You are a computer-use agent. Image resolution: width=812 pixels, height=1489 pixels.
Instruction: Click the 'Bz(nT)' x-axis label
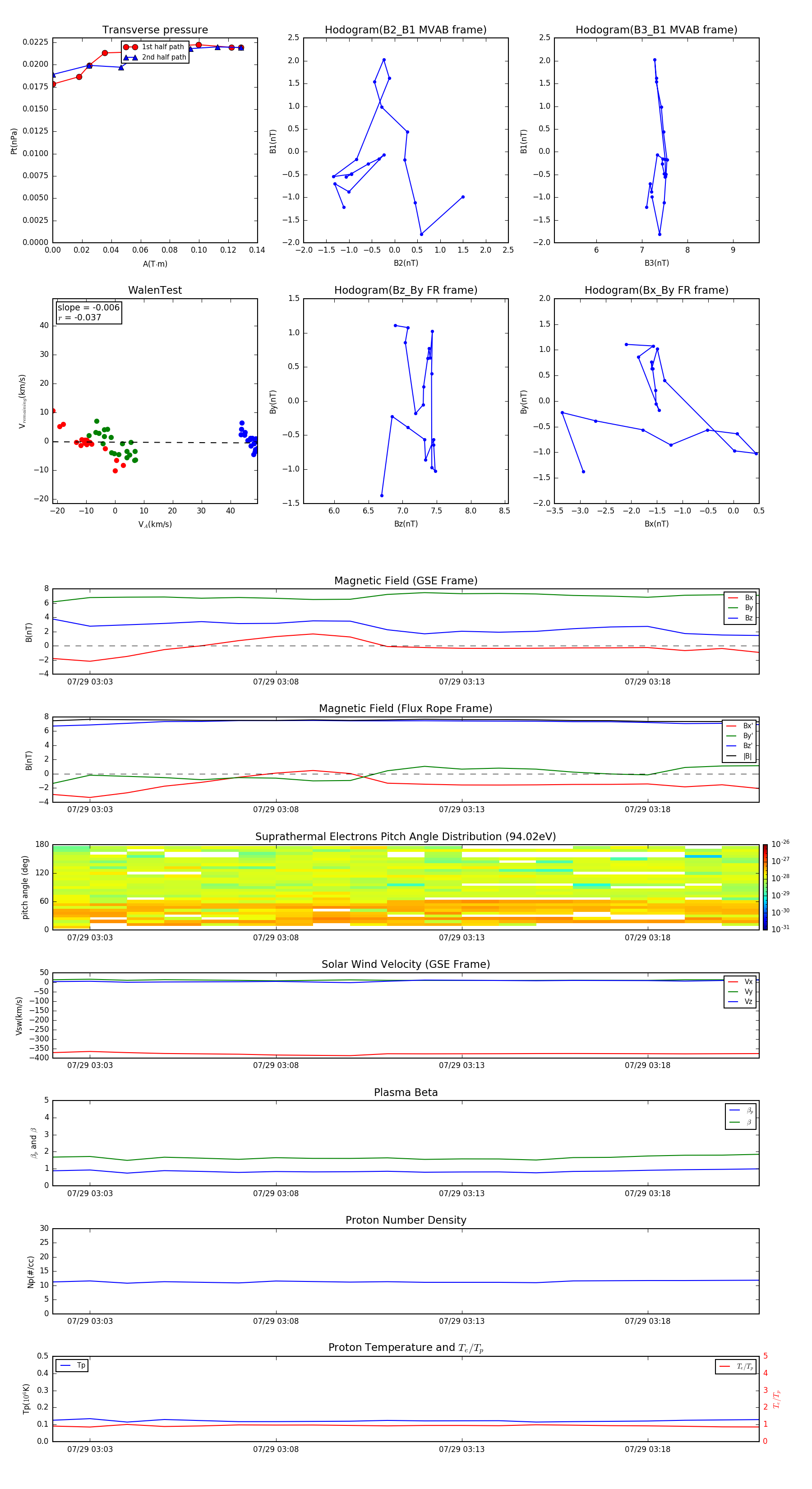[406, 524]
